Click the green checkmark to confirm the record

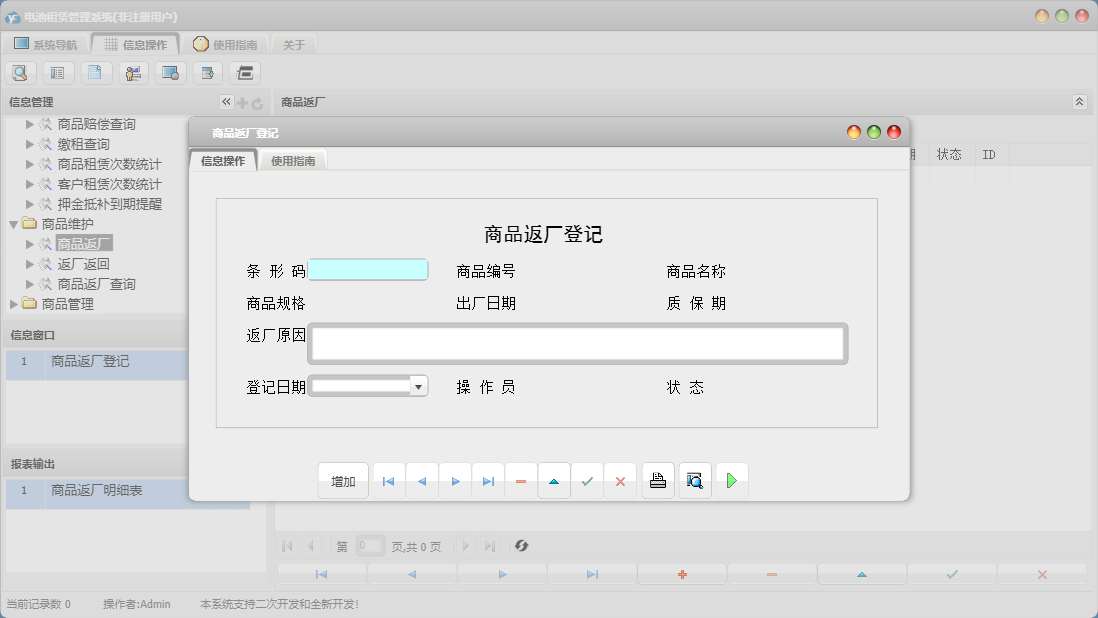tap(587, 480)
